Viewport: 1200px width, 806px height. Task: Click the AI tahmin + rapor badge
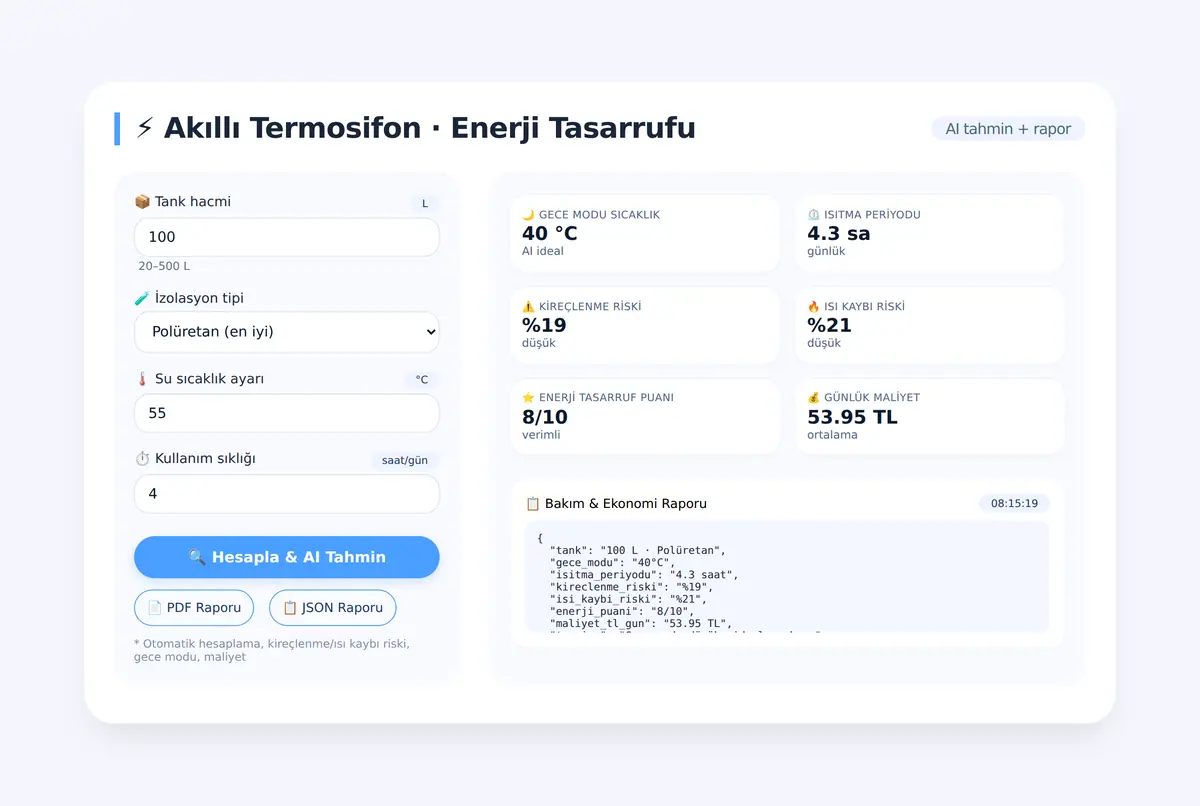tap(1008, 129)
